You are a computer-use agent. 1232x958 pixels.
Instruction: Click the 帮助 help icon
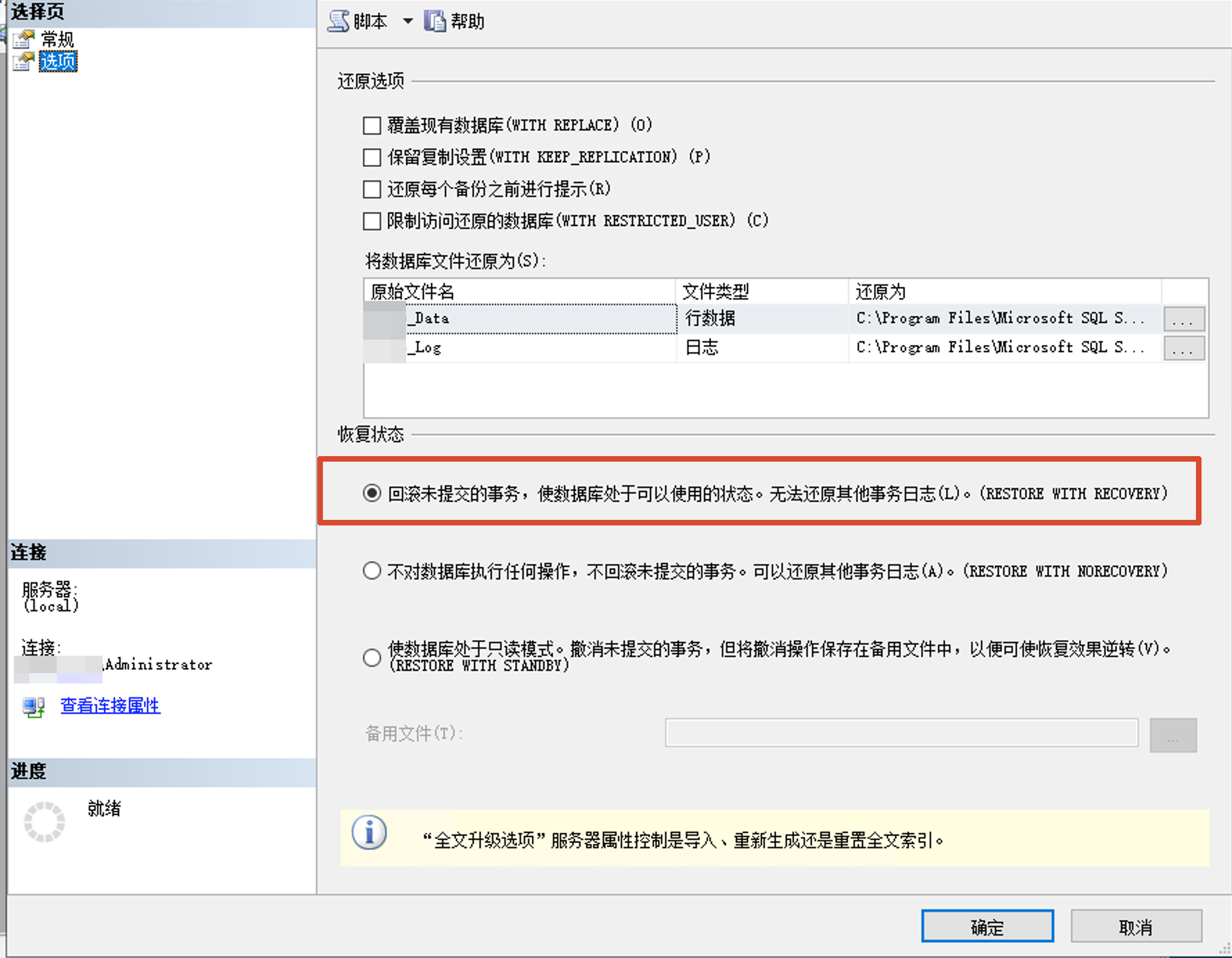click(x=434, y=21)
